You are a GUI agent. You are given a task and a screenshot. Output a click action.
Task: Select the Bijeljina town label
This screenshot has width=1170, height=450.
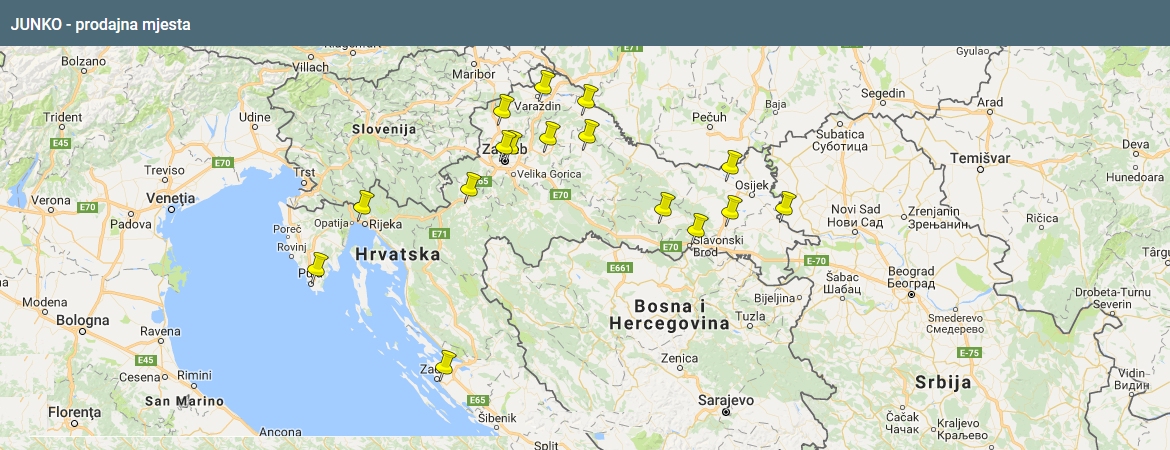coord(775,298)
